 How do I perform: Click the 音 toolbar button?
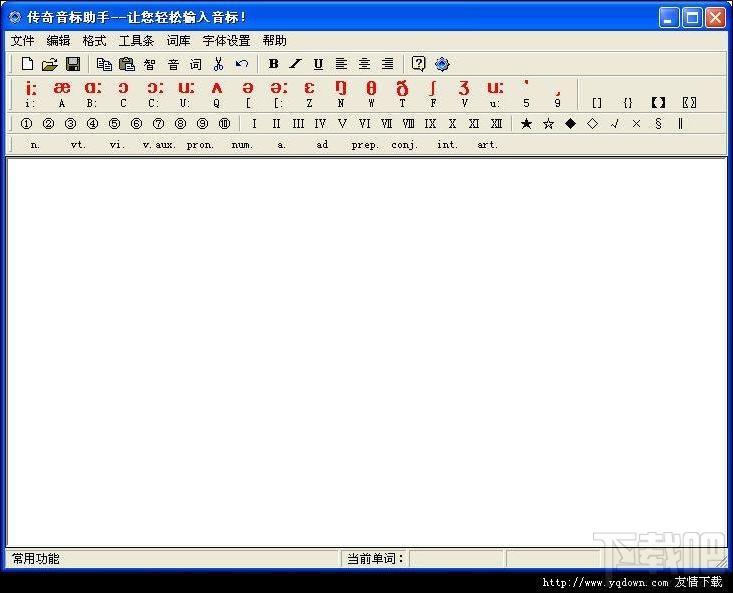pos(173,64)
